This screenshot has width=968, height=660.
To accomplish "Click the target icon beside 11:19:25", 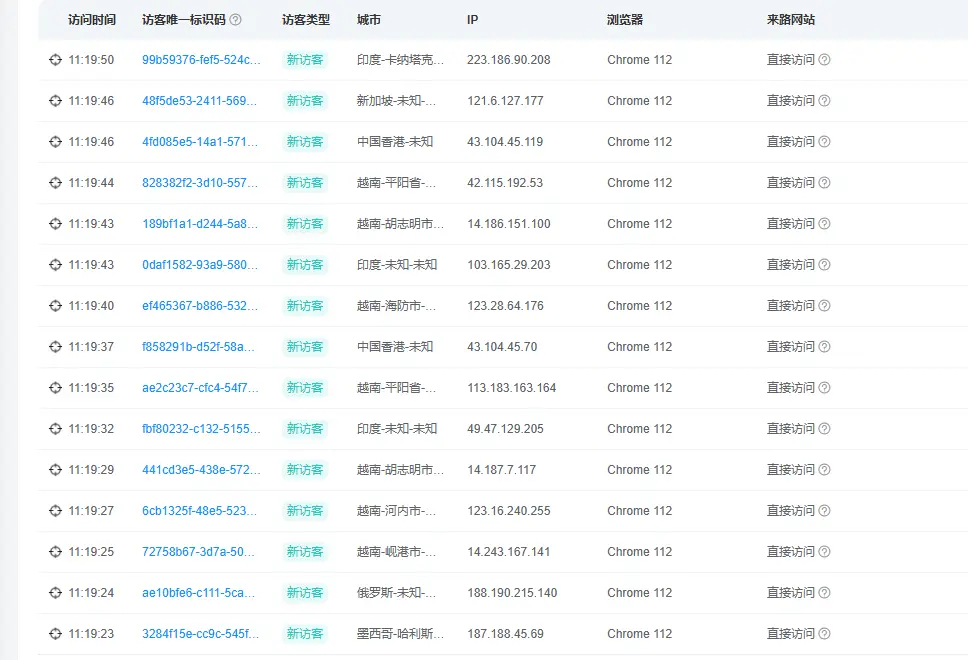I will [x=56, y=552].
